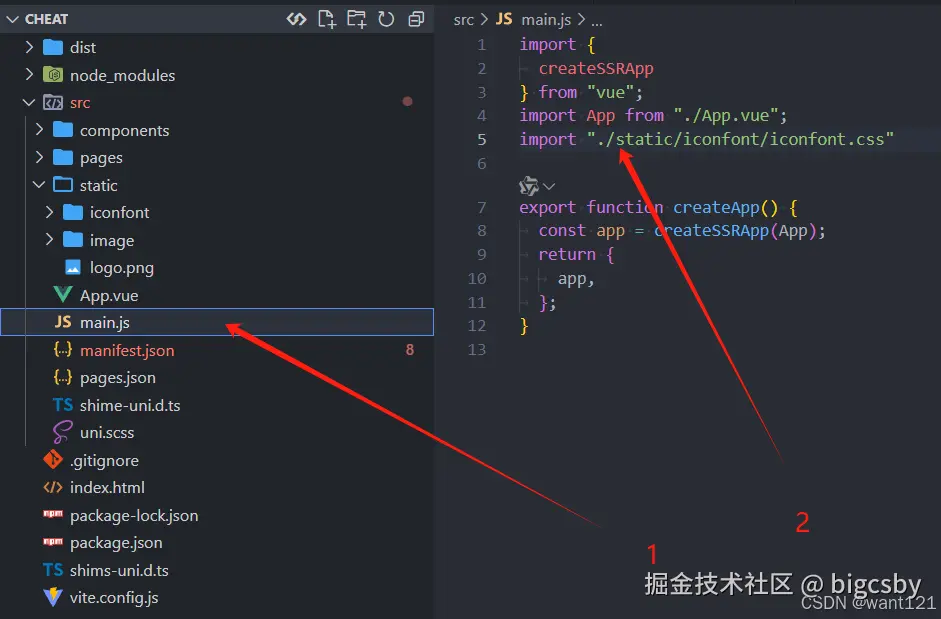The width and height of the screenshot is (941, 619).
Task: Click src in the breadcrumb bar
Action: [x=463, y=19]
